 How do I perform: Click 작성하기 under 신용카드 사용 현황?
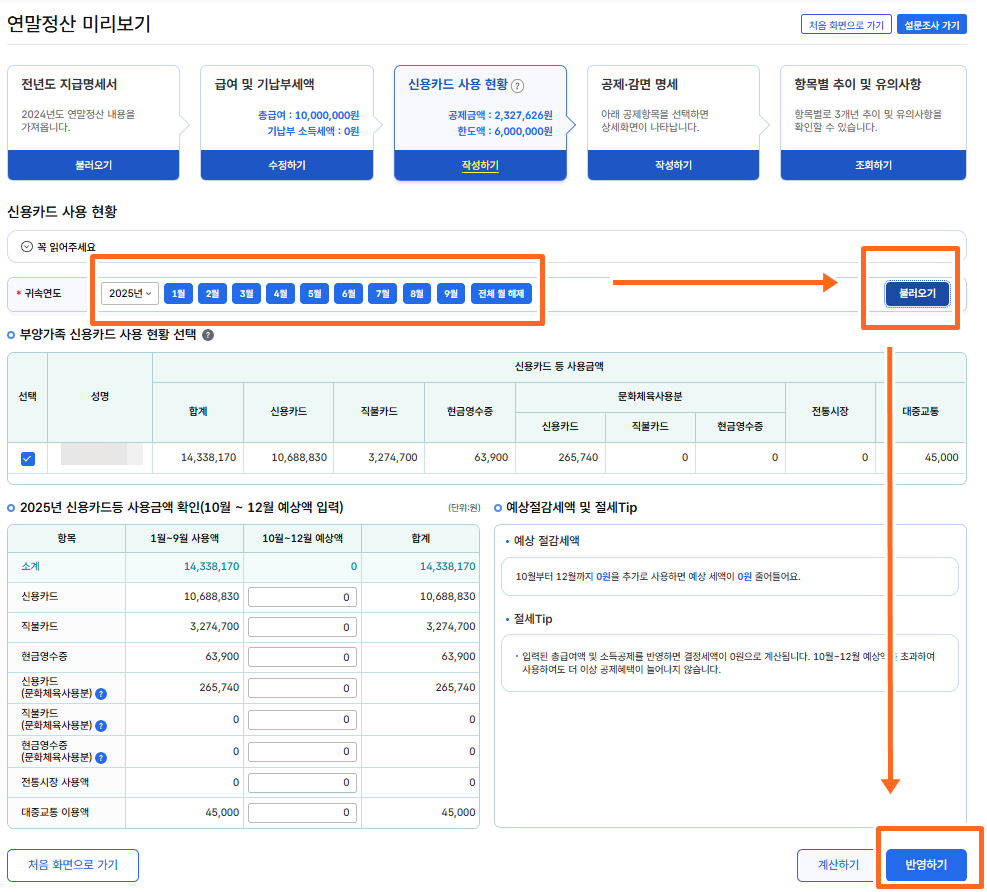tap(480, 165)
